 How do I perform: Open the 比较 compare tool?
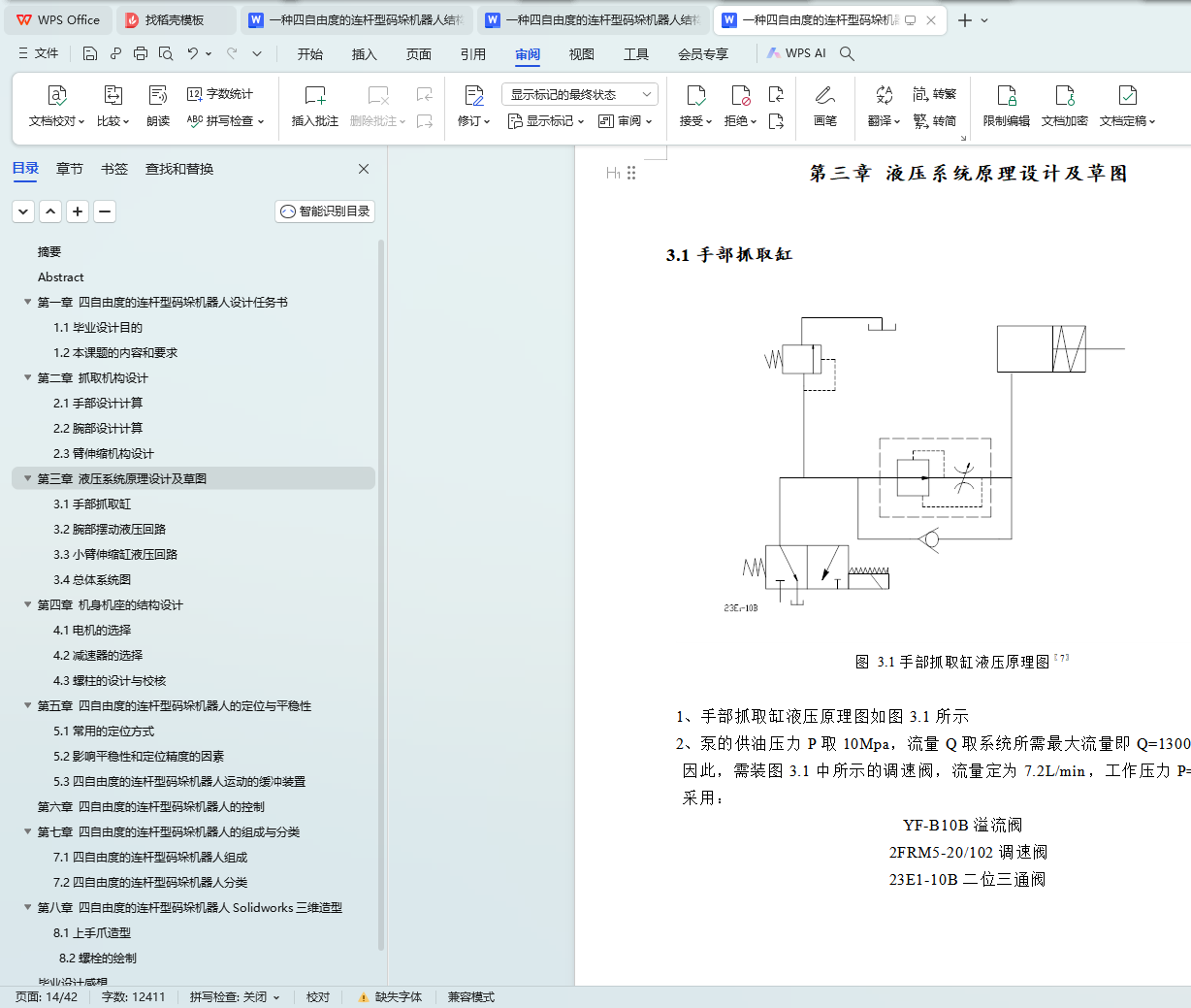tap(113, 107)
